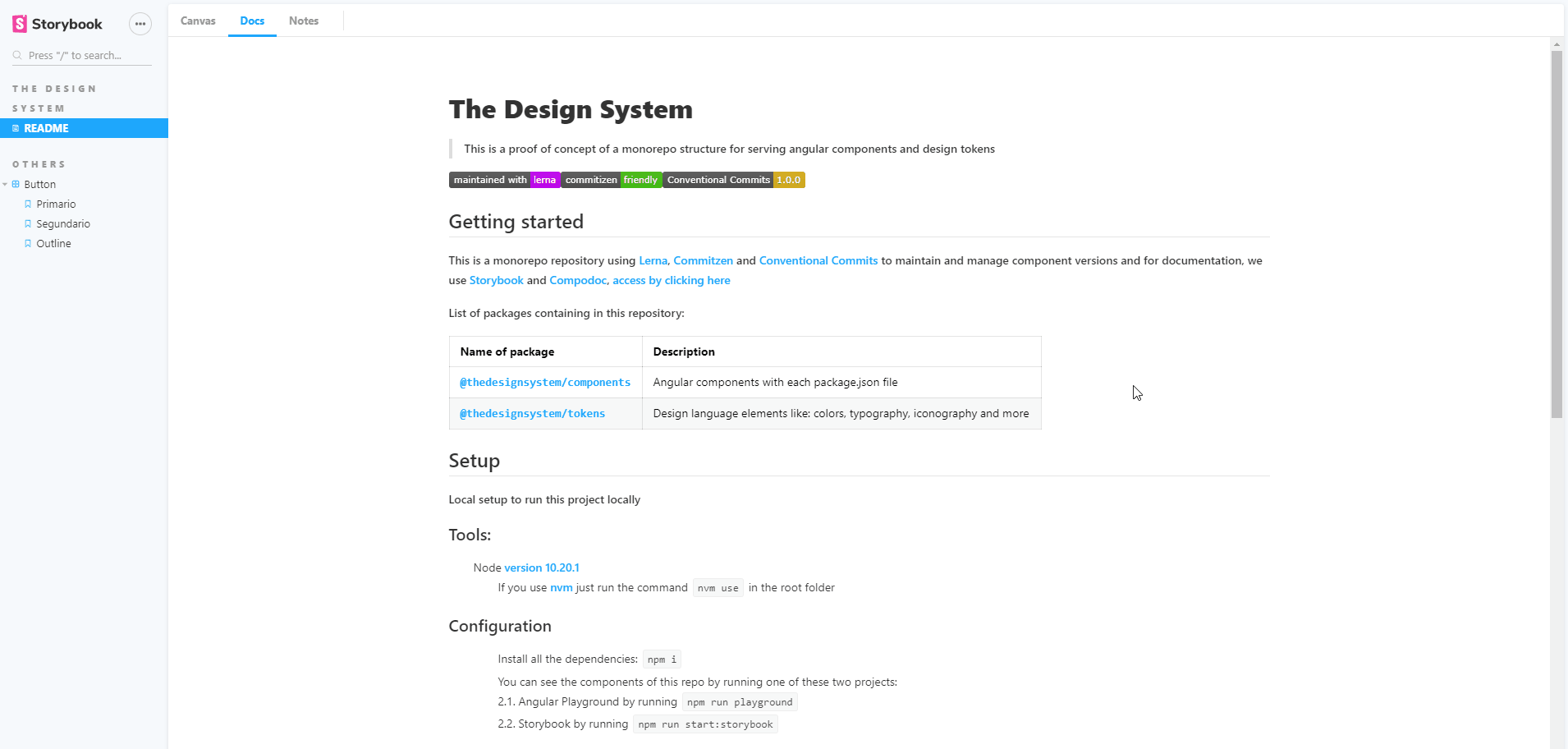The height and width of the screenshot is (749, 1568).
Task: Click 'access by clicking here' link
Action: [x=672, y=280]
